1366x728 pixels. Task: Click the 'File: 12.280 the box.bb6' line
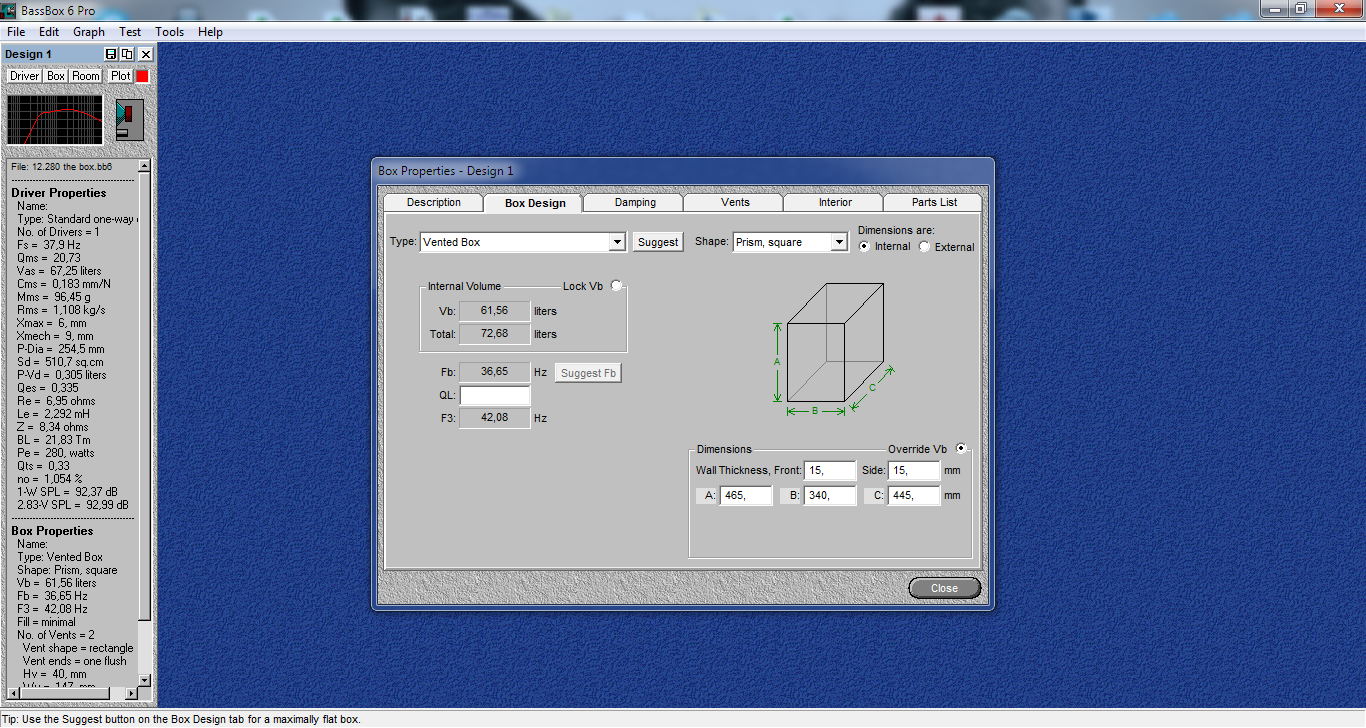click(x=62, y=167)
